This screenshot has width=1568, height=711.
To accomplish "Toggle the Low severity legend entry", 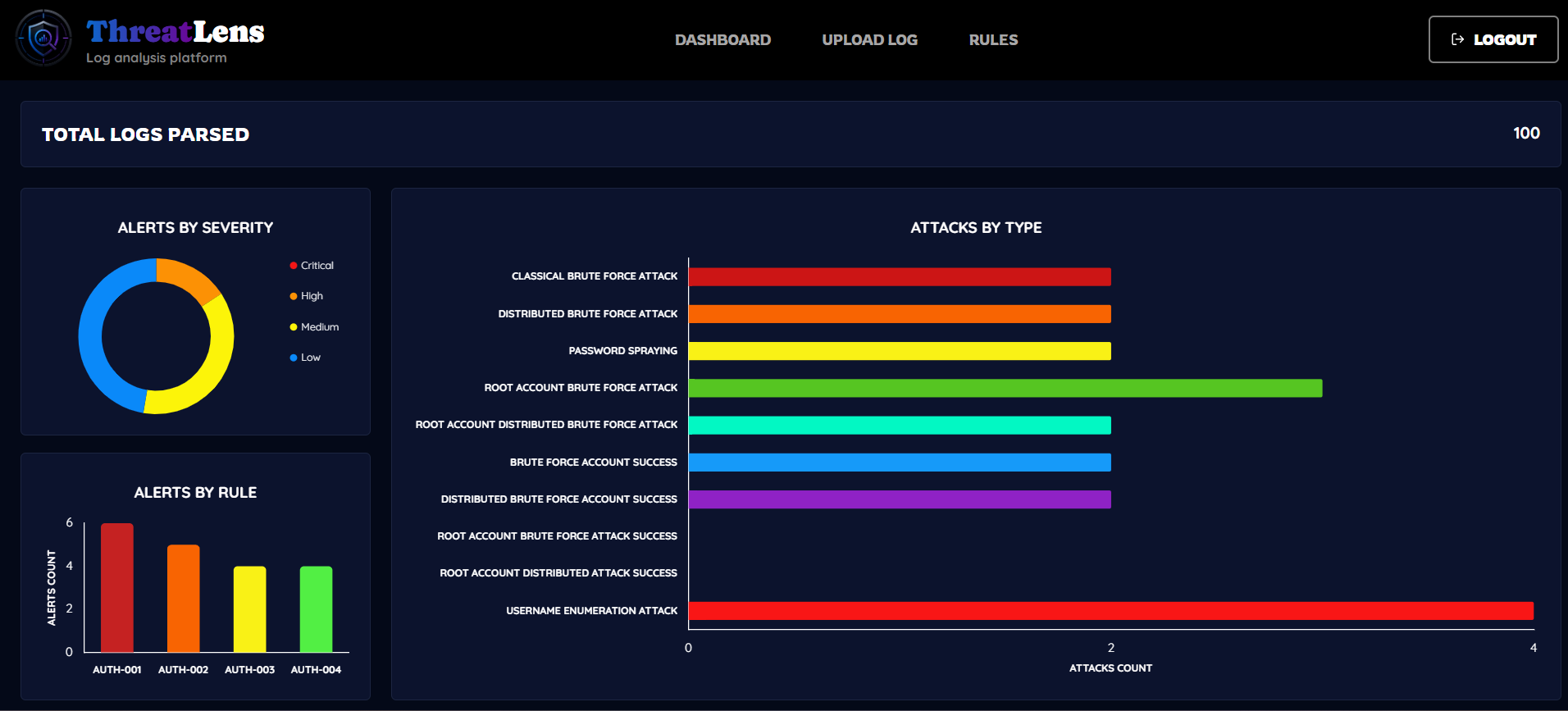I will (x=305, y=358).
